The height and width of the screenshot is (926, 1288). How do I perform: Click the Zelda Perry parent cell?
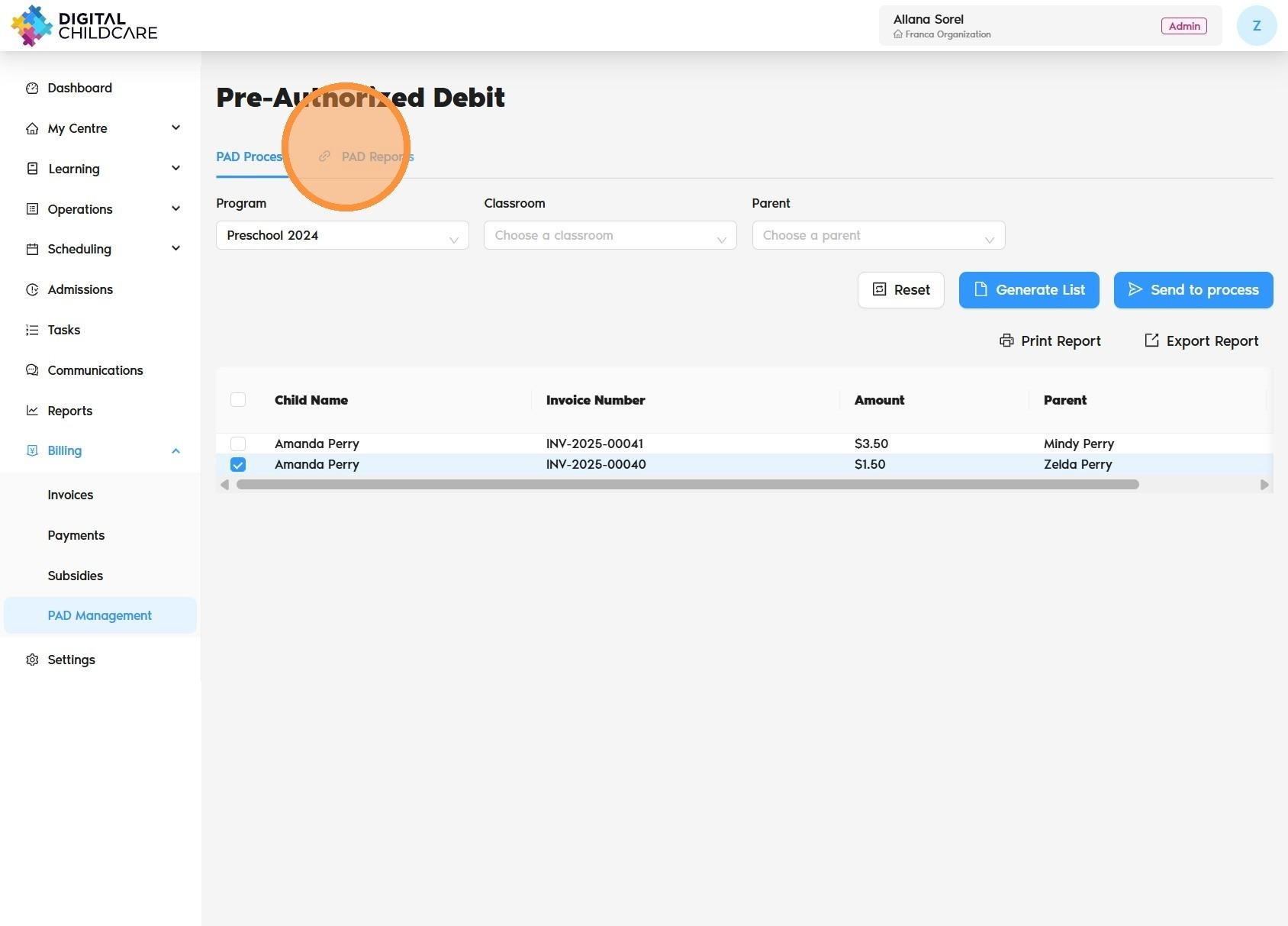pos(1078,464)
